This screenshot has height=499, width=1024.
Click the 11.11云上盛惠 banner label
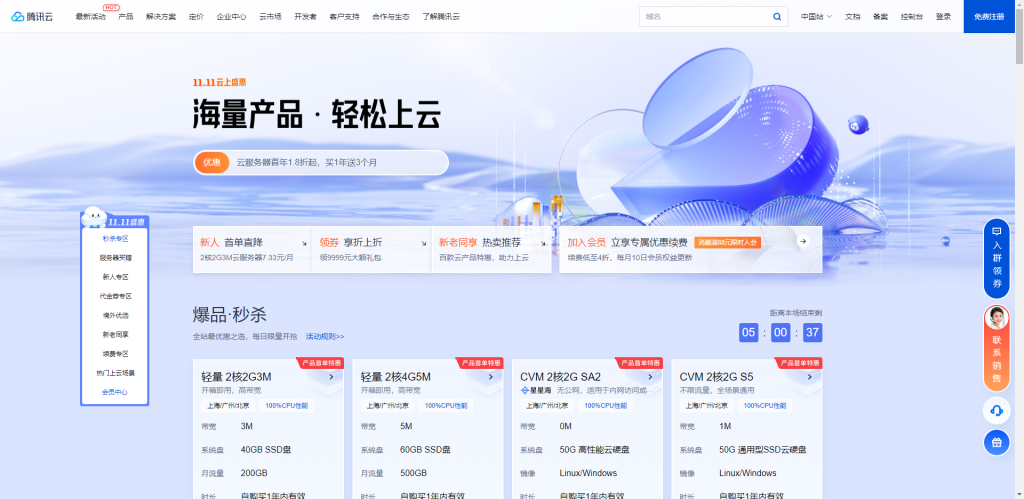pos(219,82)
